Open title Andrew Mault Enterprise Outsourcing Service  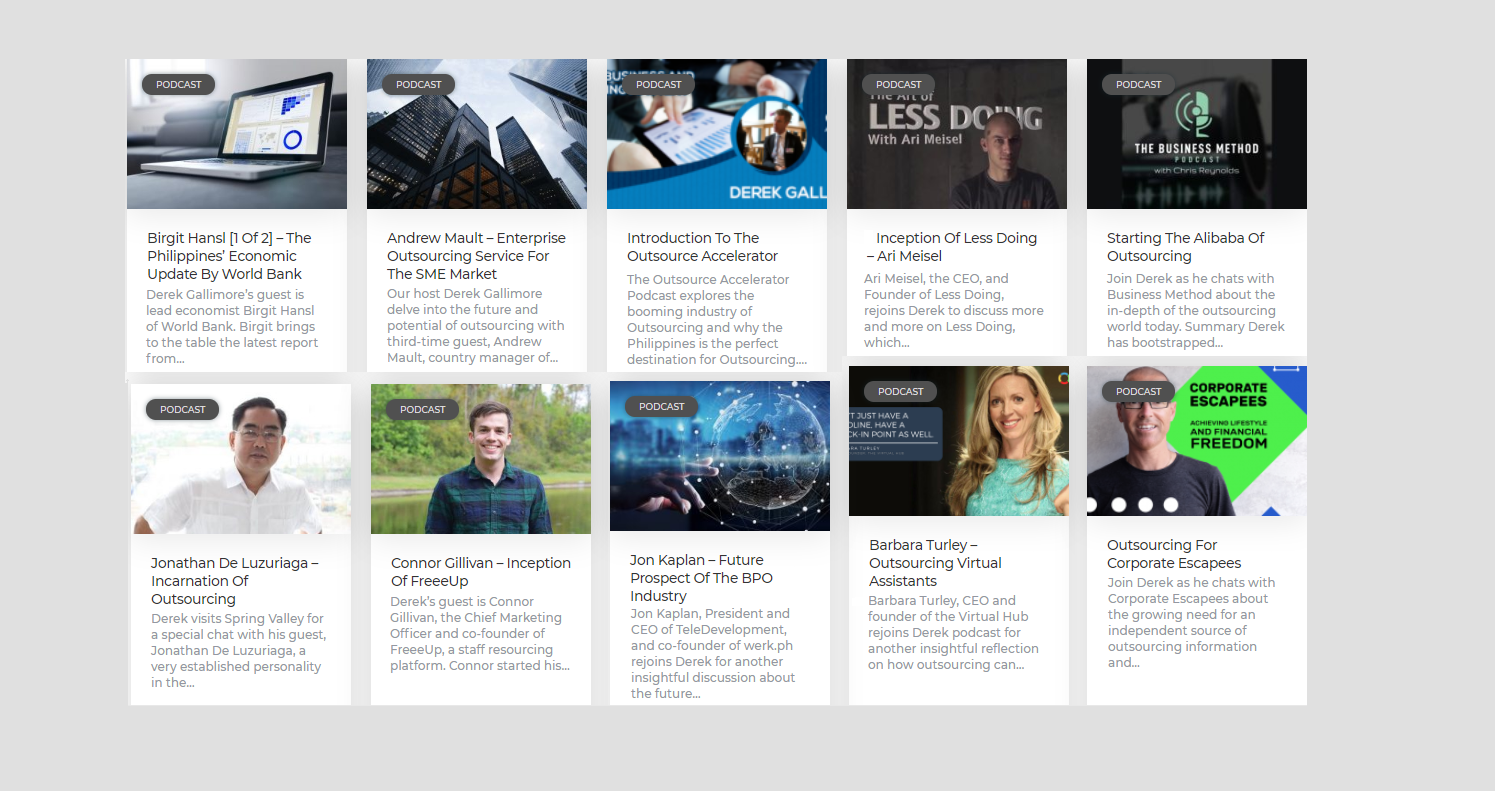476,256
